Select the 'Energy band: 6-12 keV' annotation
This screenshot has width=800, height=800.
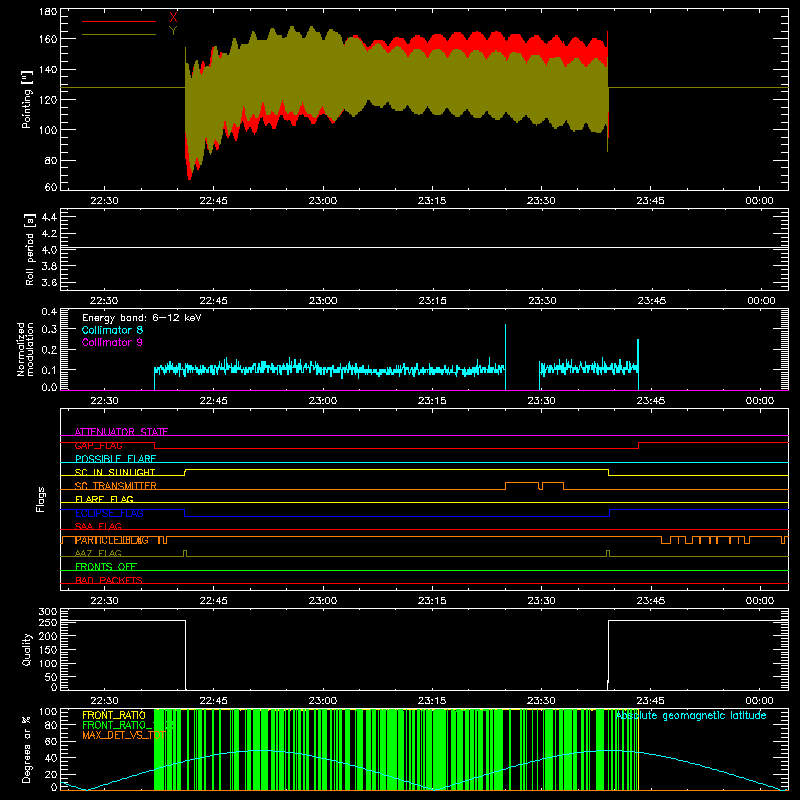(141, 318)
